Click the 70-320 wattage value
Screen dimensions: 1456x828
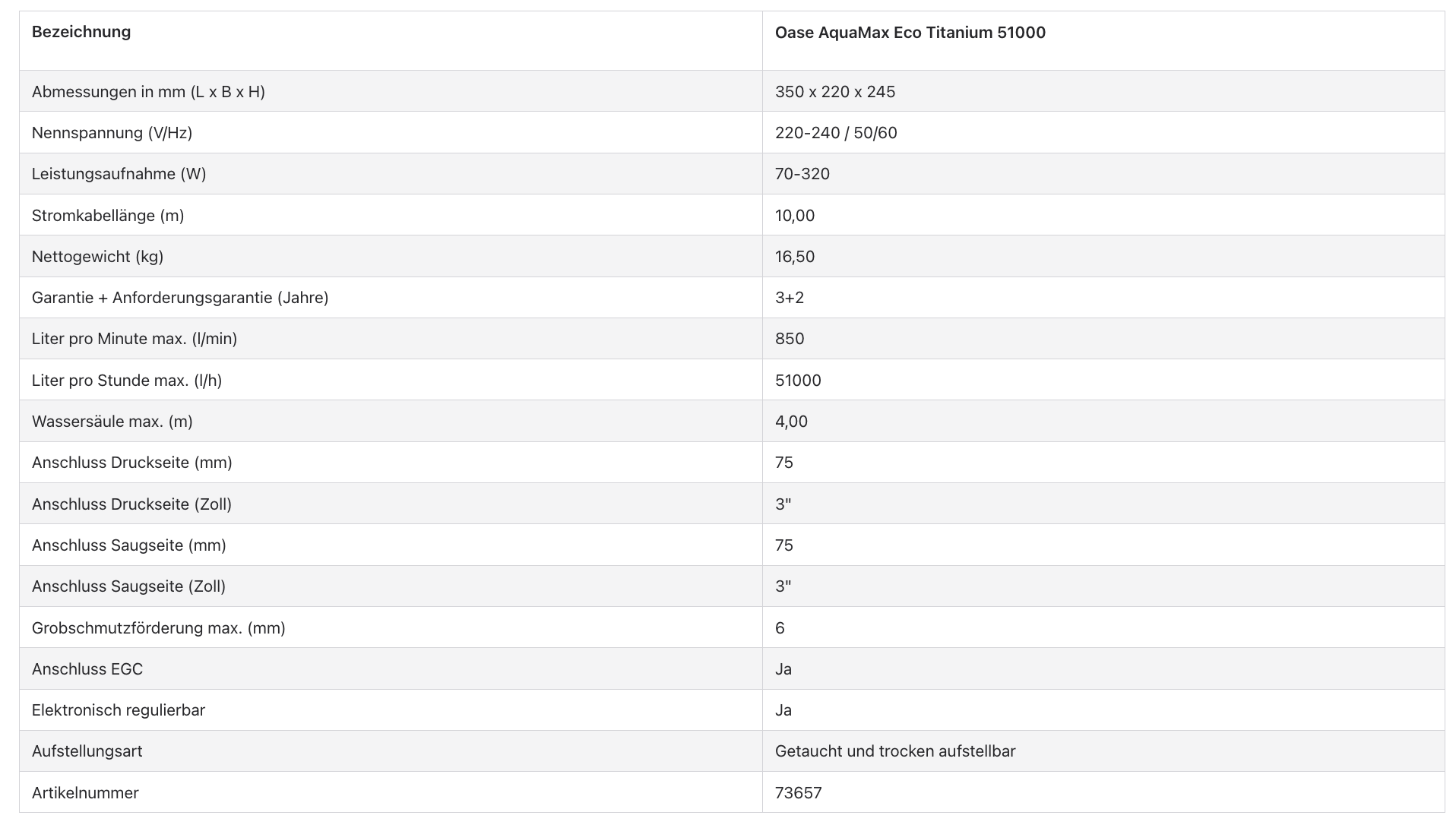pos(802,174)
